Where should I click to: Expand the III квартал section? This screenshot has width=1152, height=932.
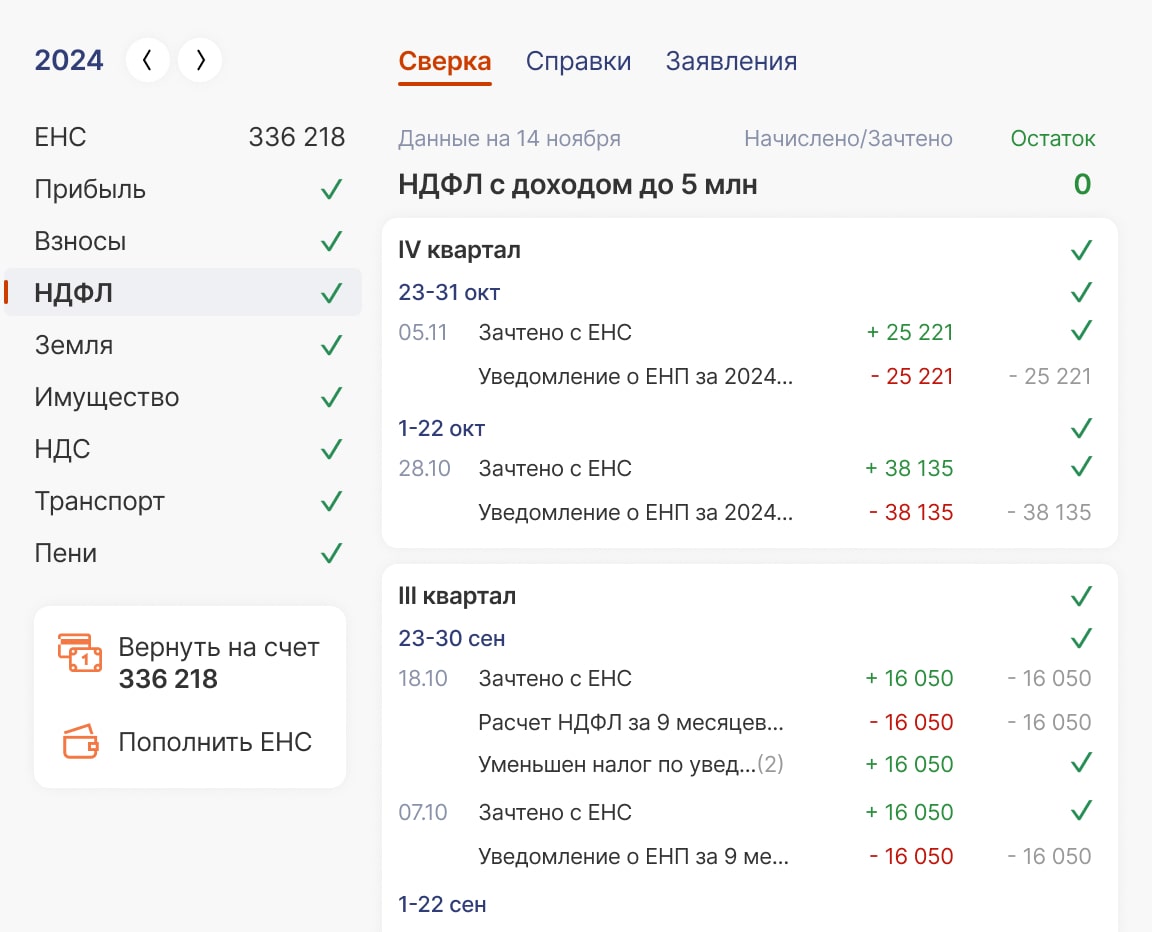pyautogui.click(x=457, y=596)
